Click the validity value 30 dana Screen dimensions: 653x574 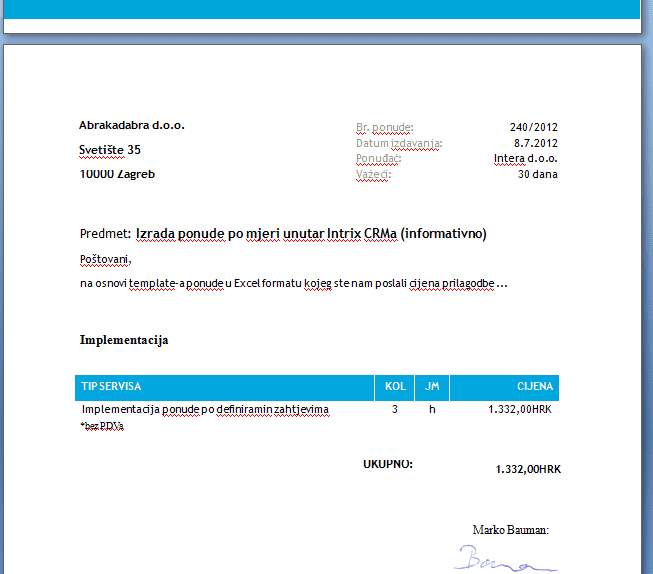pos(537,174)
